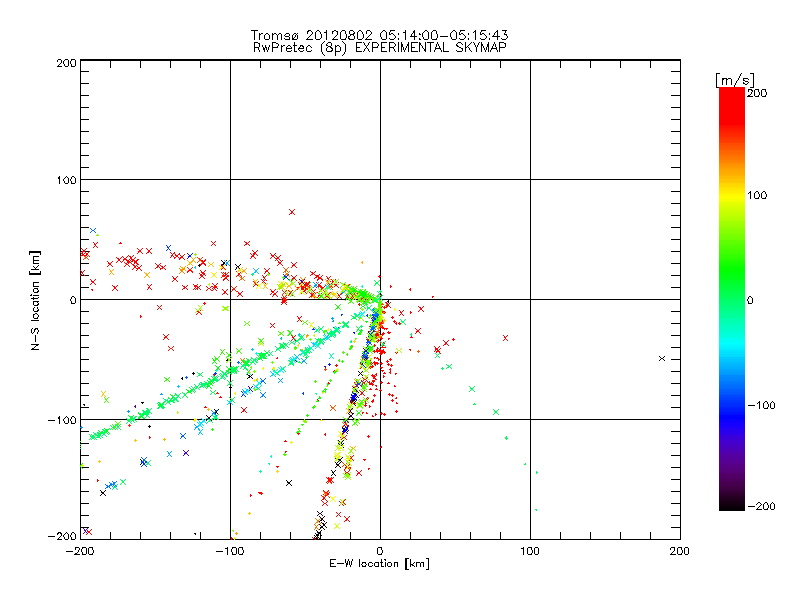The height and width of the screenshot is (600, 800).
Task: Click the y-axis tick label 200 at top
Action: coord(65,62)
